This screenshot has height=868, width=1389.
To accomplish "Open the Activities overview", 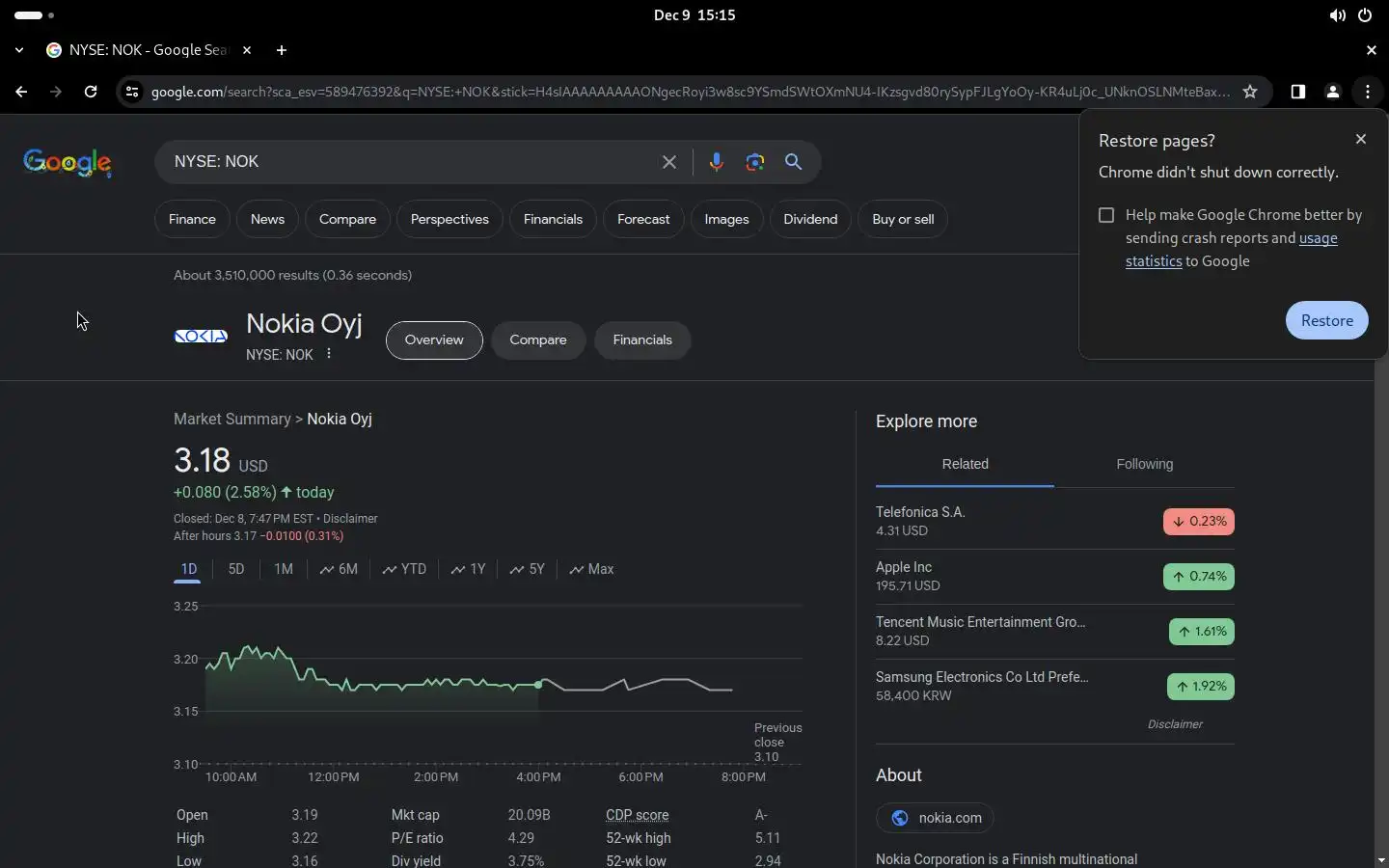I will pyautogui.click(x=34, y=15).
